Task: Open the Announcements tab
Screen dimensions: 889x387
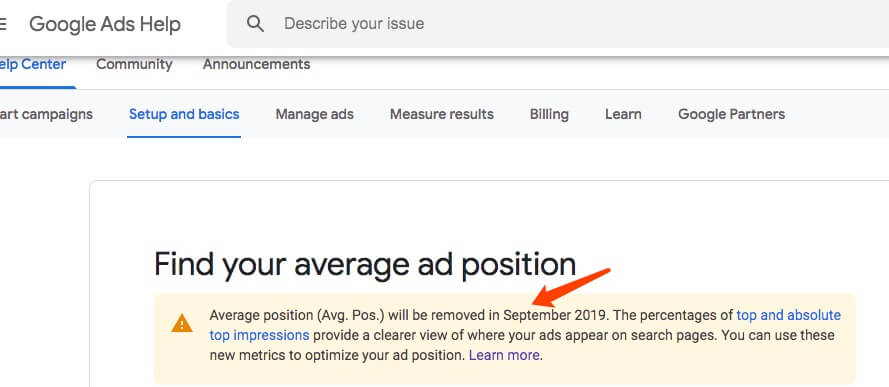Action: pyautogui.click(x=256, y=65)
